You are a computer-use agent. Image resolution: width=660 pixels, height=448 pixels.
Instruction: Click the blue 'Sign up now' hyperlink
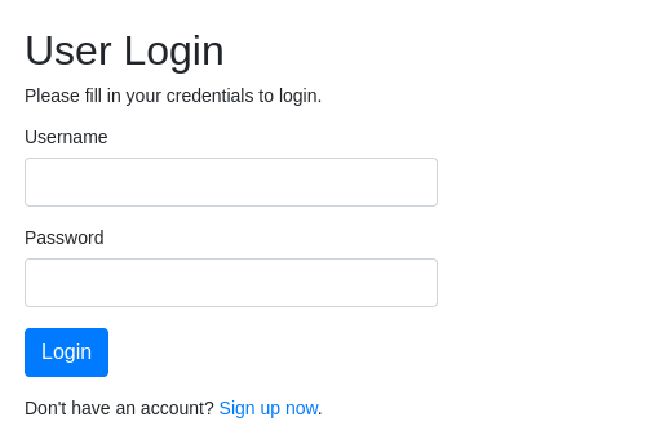point(268,408)
